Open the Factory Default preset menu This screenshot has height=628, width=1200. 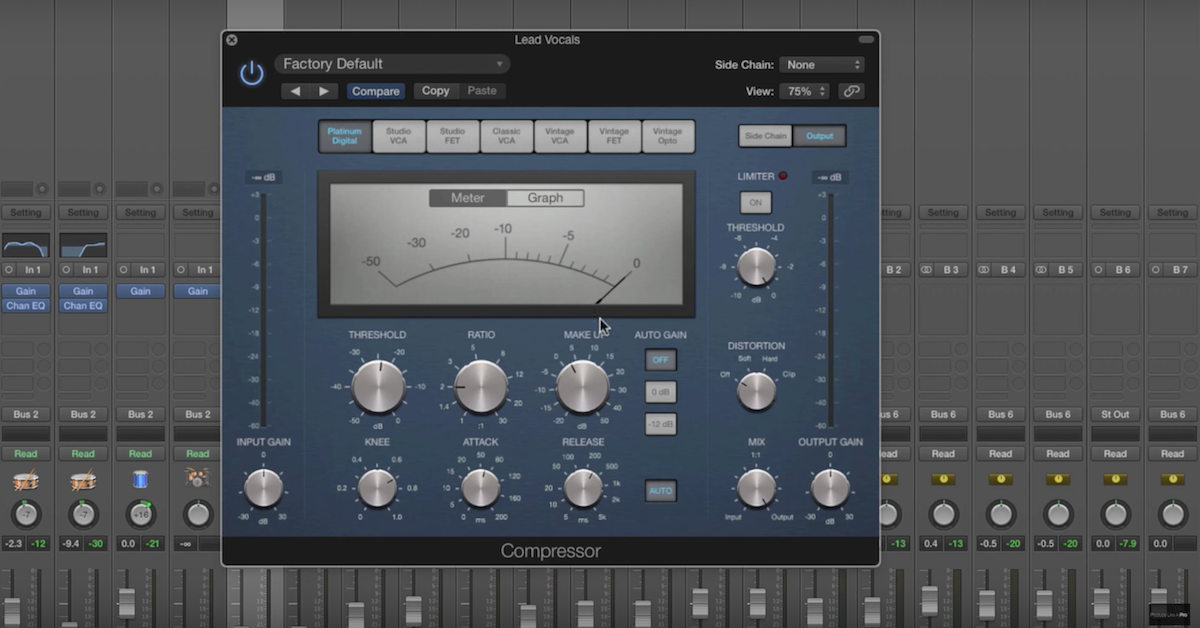(x=392, y=64)
